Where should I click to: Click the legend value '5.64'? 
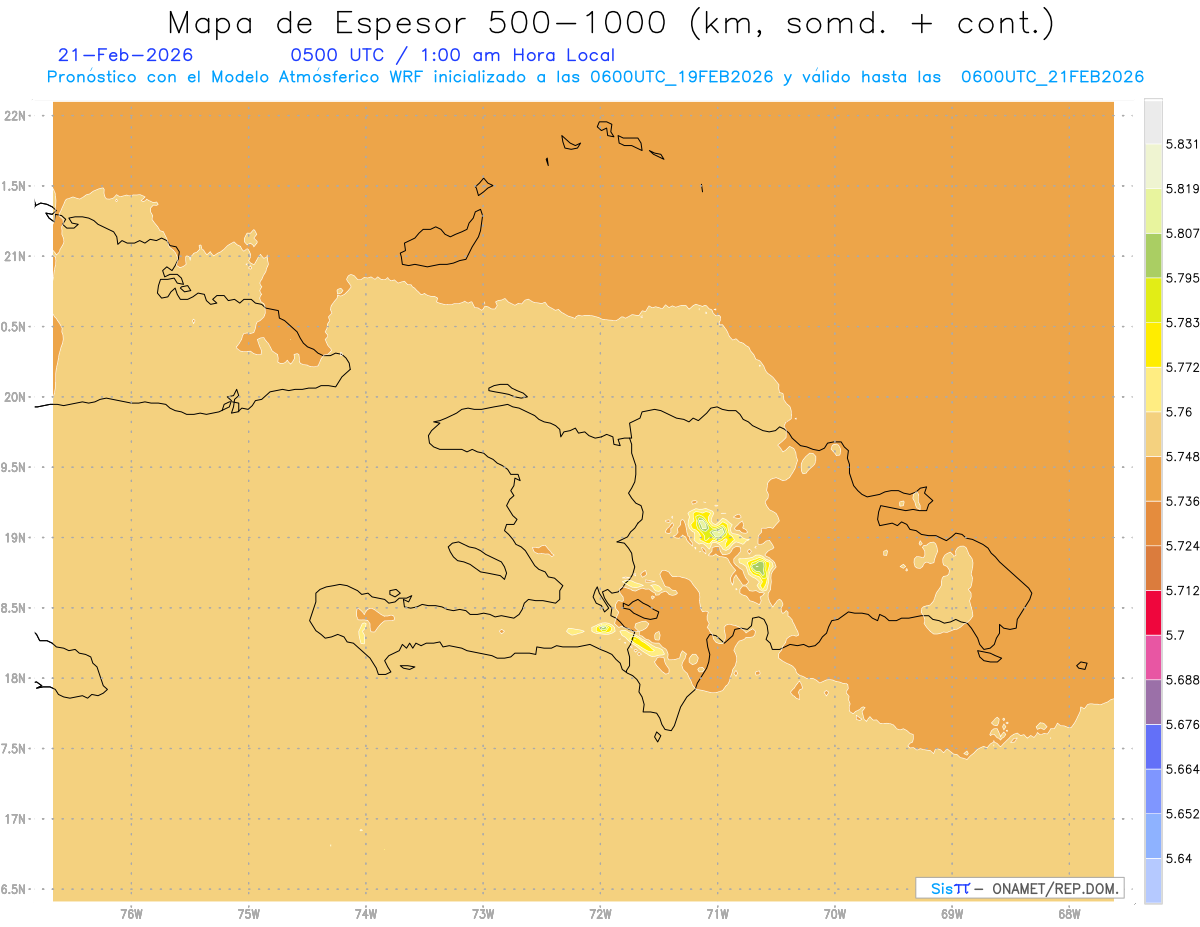1178,858
